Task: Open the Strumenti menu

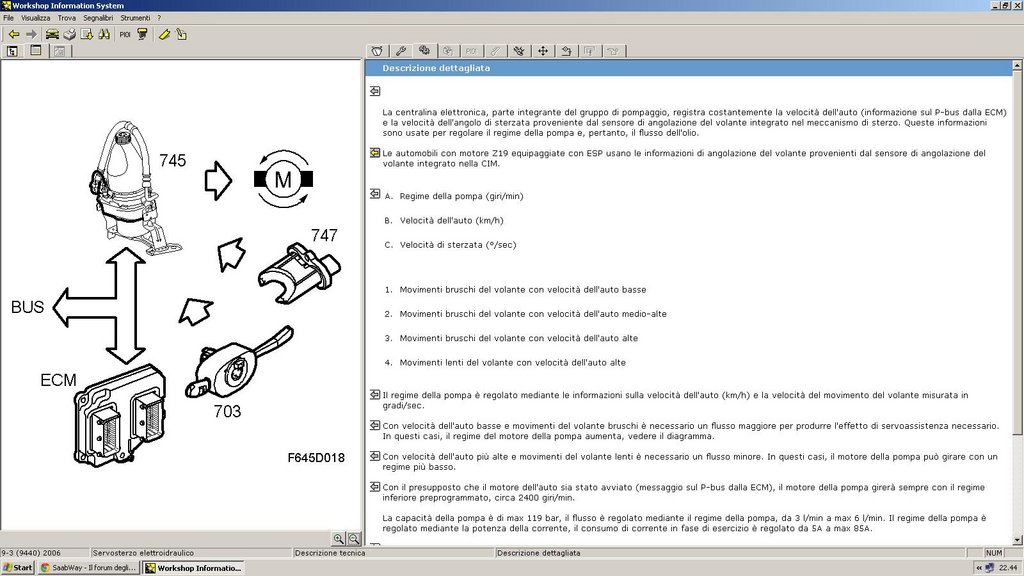Action: coord(135,18)
